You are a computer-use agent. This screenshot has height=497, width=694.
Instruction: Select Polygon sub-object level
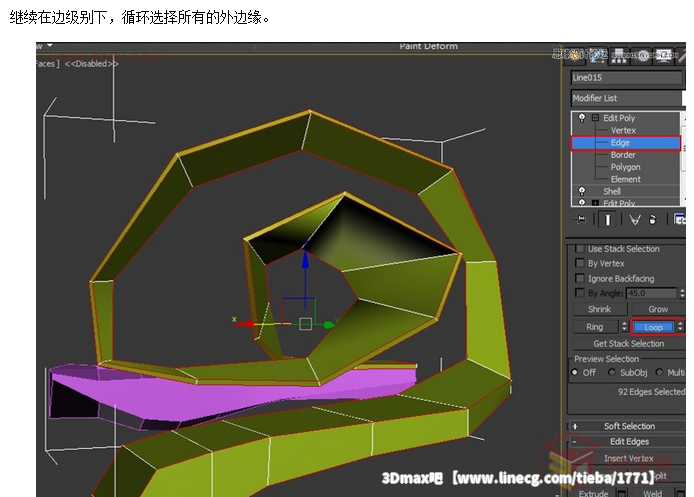625,167
